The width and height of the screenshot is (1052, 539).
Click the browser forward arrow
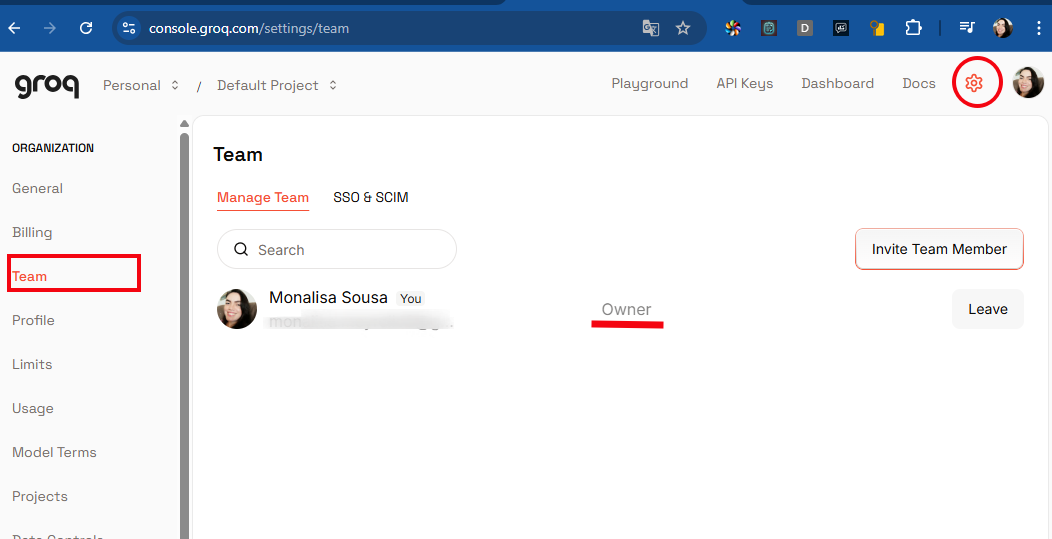[50, 28]
